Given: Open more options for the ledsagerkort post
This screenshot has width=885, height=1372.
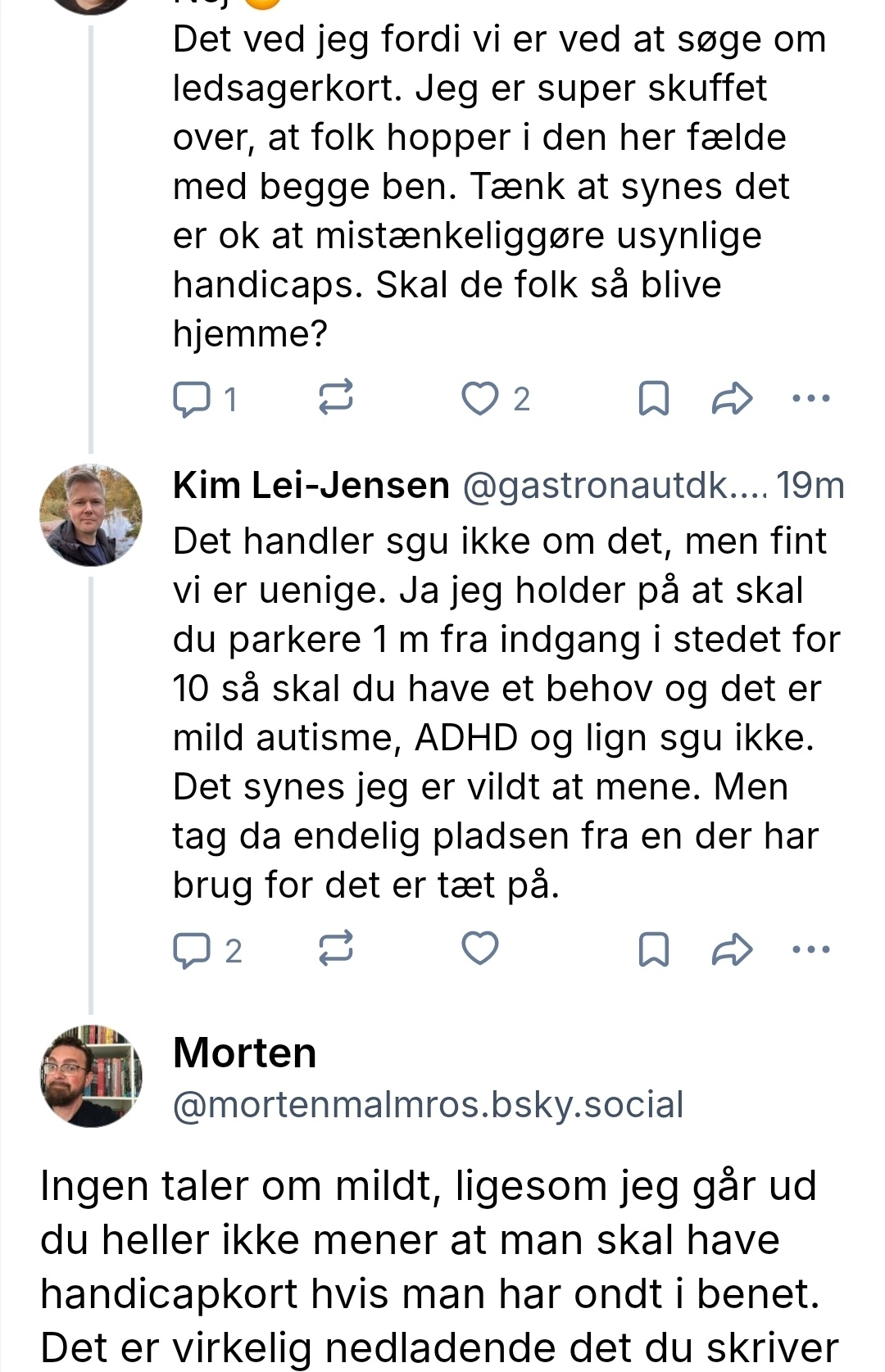Looking at the screenshot, I should [x=812, y=399].
